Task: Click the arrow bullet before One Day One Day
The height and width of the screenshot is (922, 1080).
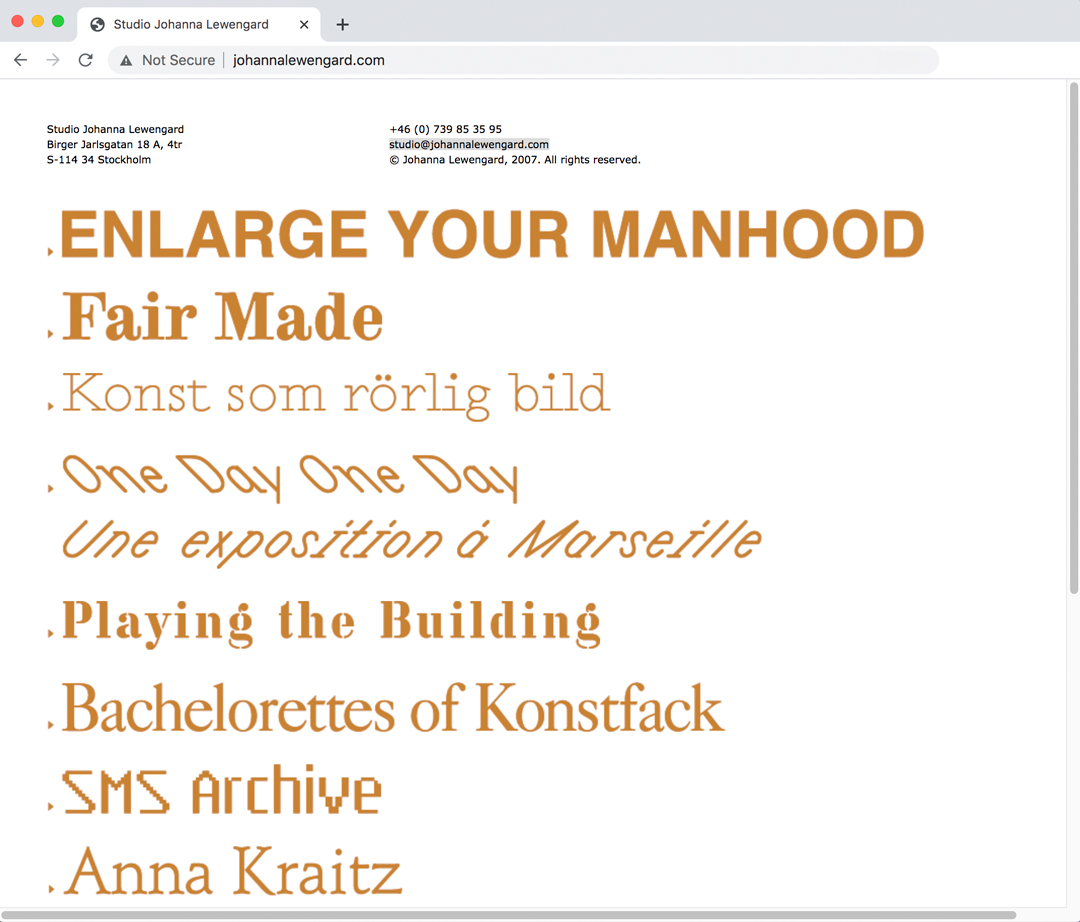Action: point(50,488)
